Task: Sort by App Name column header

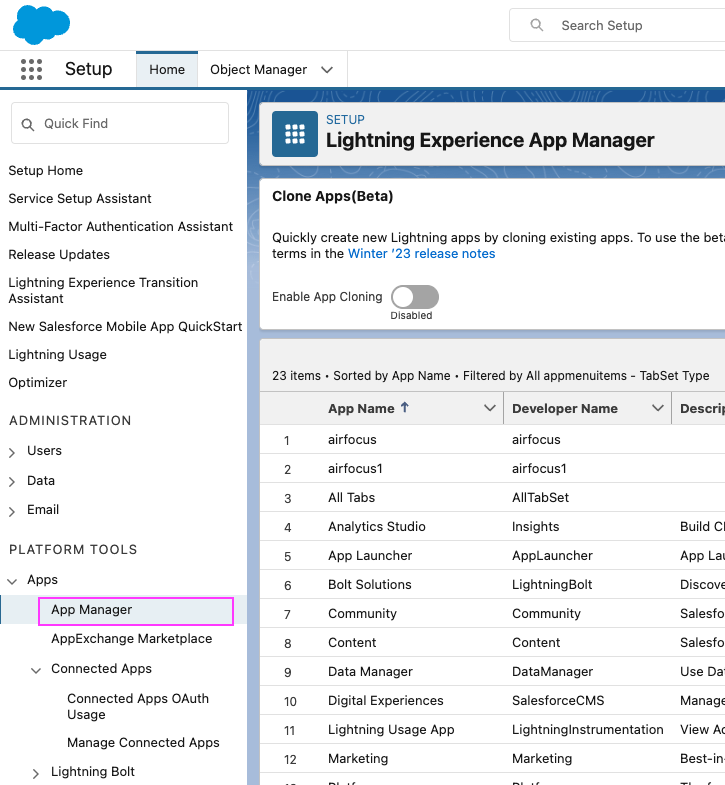Action: (361, 409)
